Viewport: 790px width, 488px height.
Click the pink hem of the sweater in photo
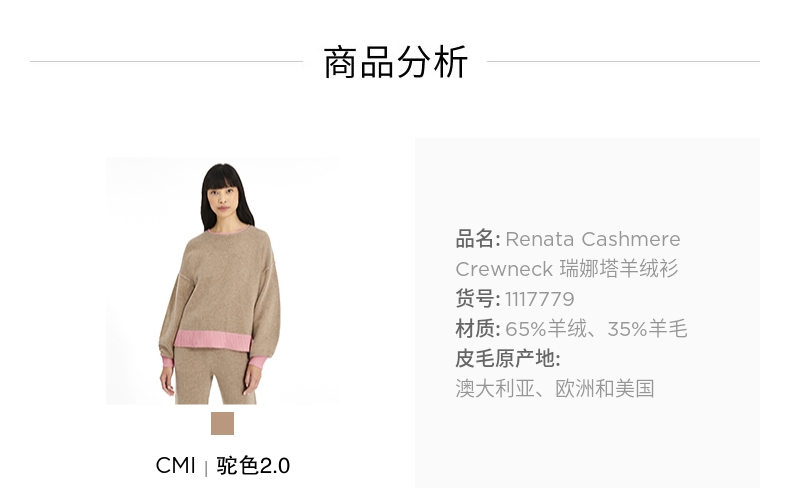pyautogui.click(x=212, y=341)
